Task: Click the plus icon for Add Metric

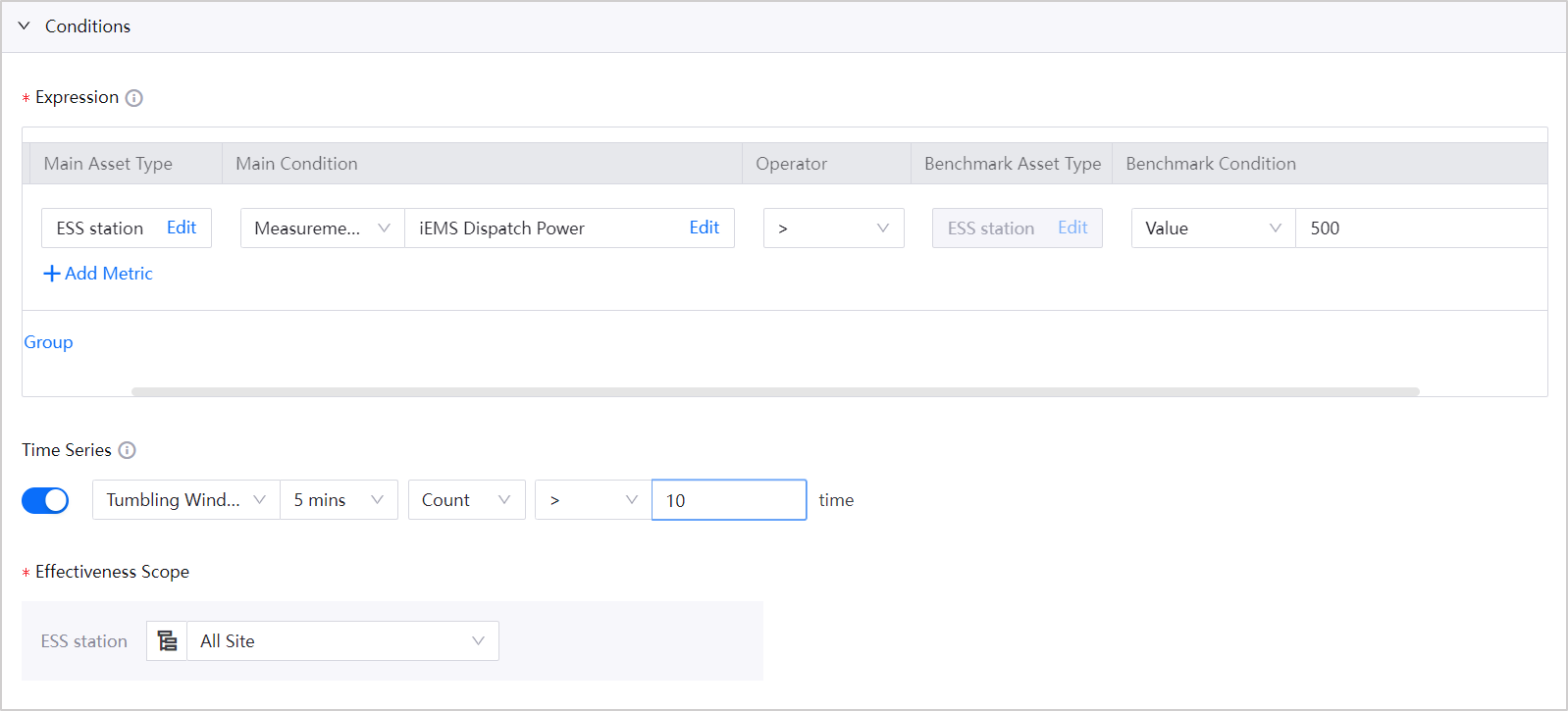Action: [52, 274]
